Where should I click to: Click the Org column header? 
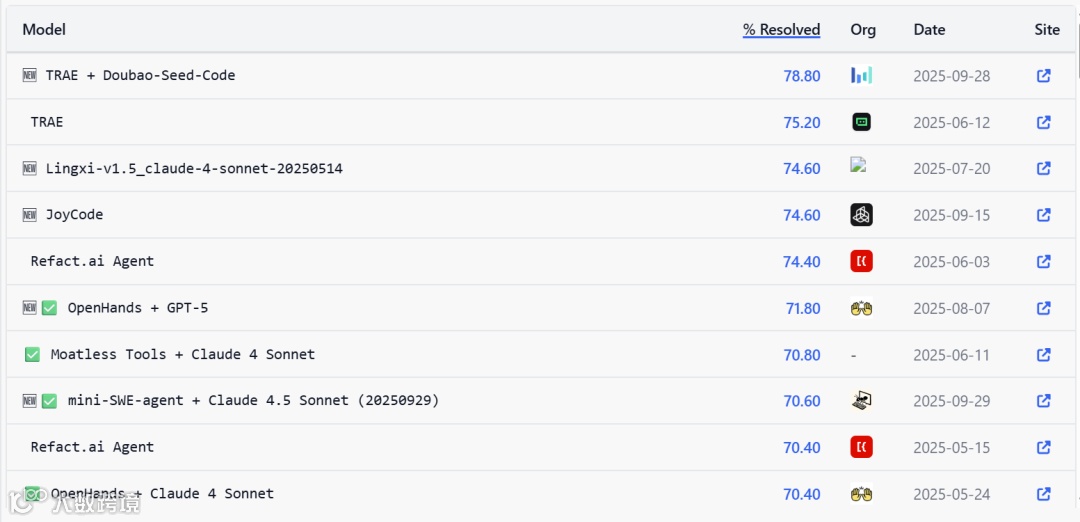(x=863, y=30)
